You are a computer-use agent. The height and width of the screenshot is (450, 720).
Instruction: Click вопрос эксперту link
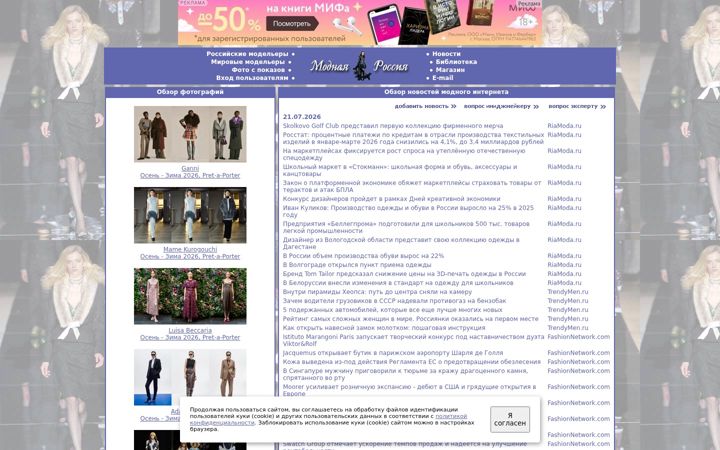tap(577, 106)
